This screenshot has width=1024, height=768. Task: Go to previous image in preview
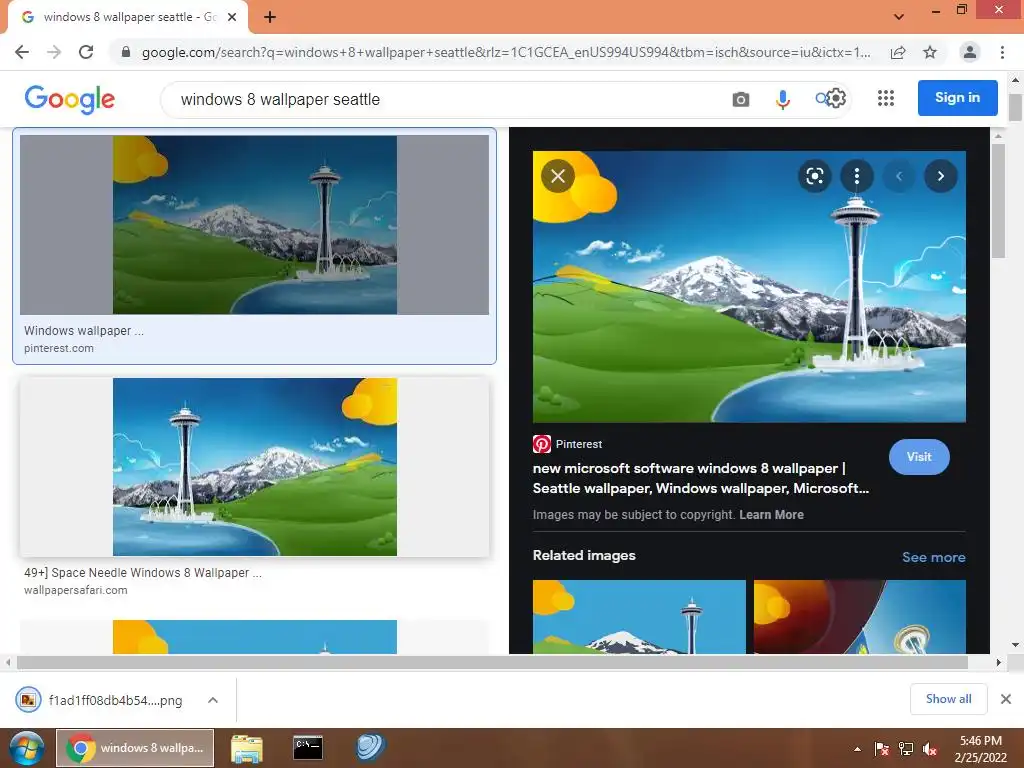click(x=899, y=176)
